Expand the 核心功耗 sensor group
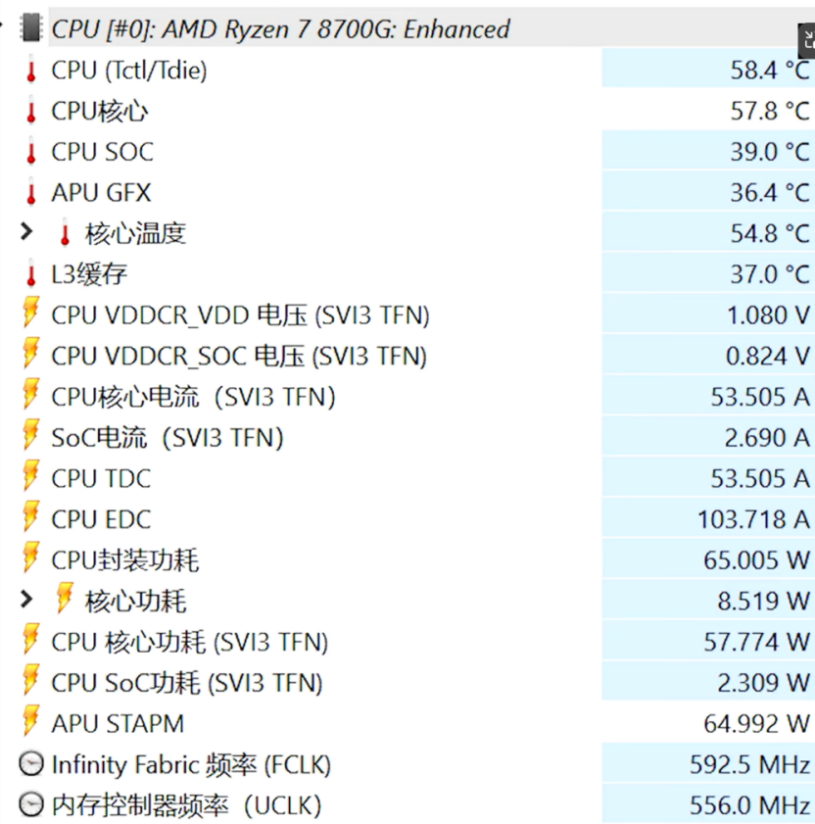Viewport: 815px width, 824px height. pyautogui.click(x=26, y=599)
